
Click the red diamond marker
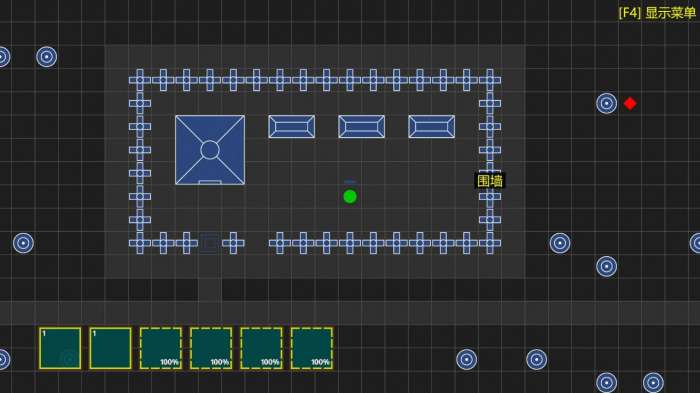630,103
